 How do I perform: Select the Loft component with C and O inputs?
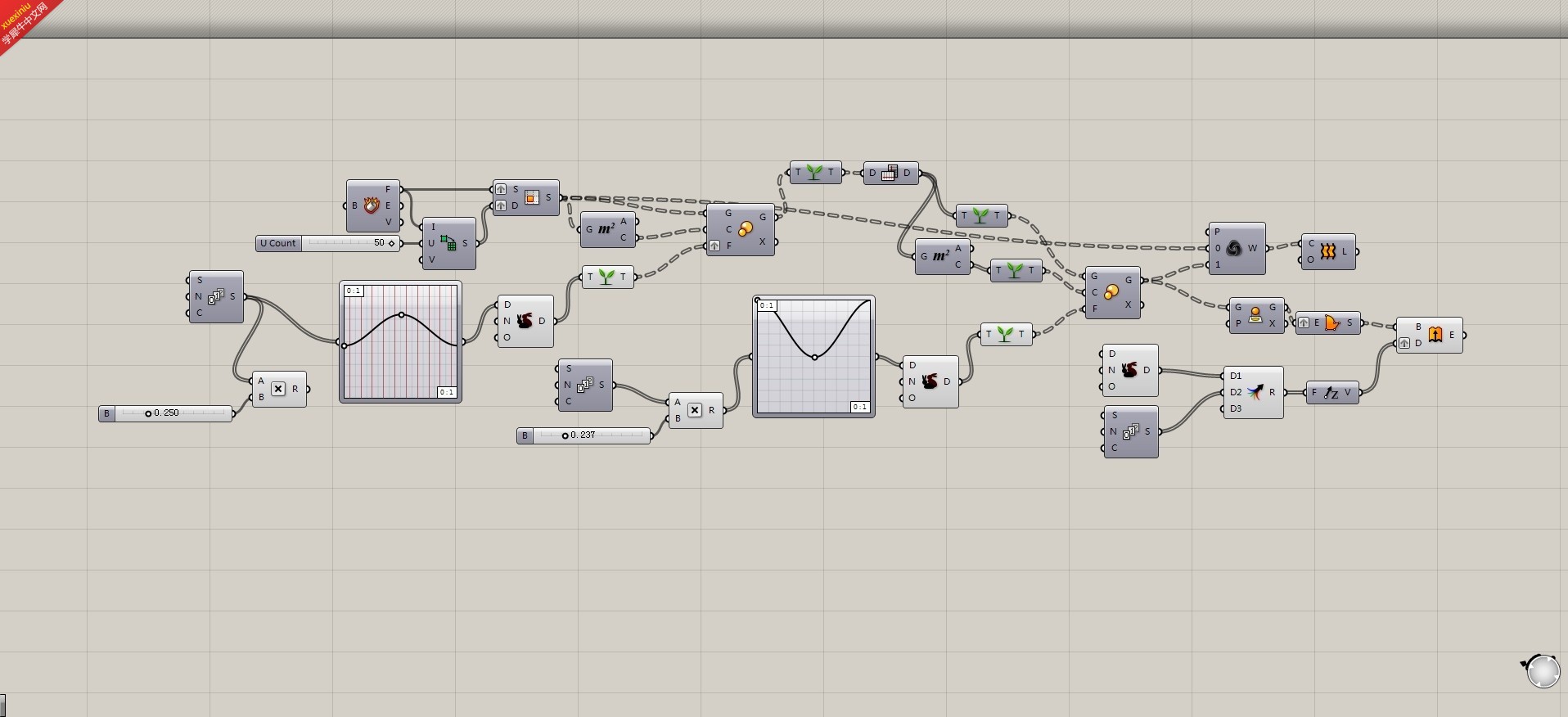1328,251
